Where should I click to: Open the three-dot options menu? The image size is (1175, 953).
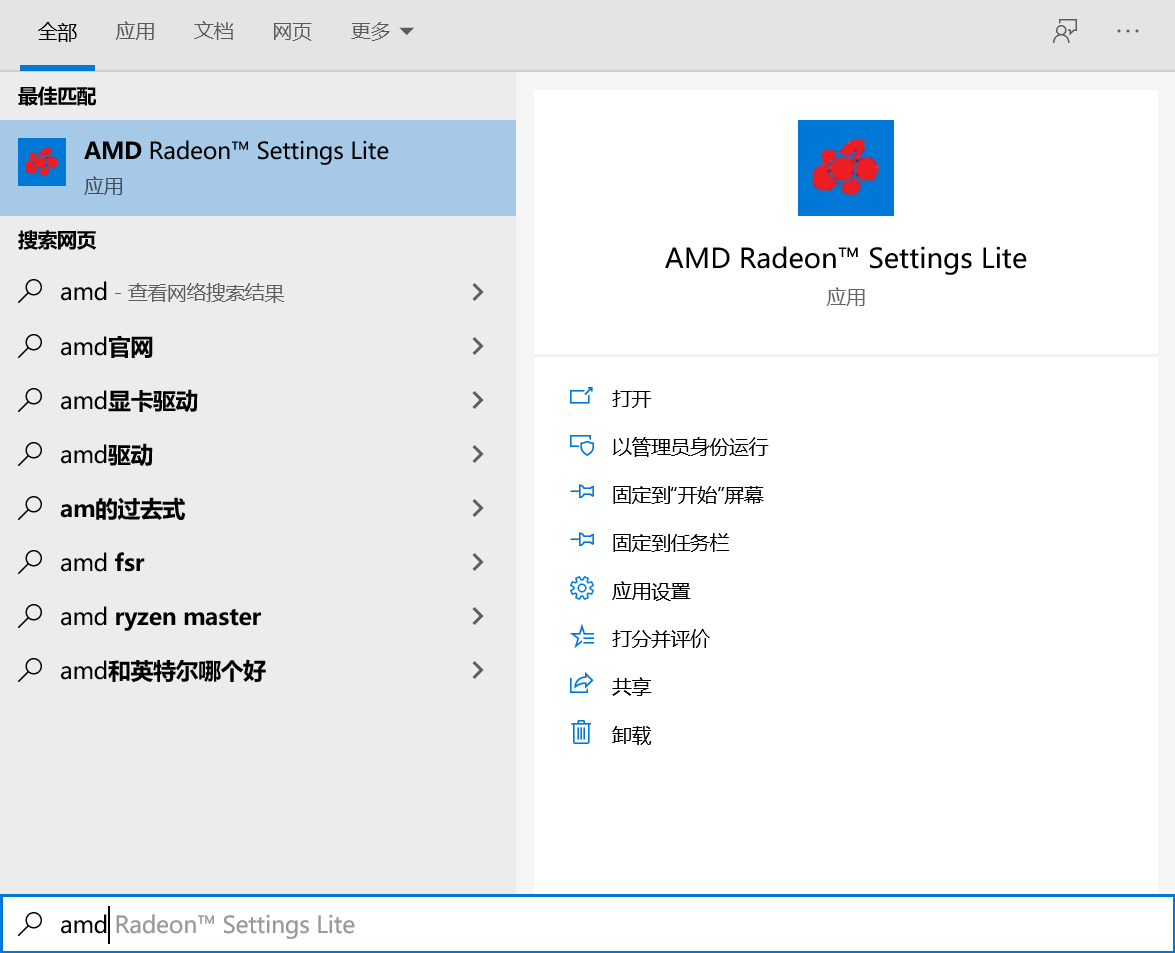coord(1128,31)
